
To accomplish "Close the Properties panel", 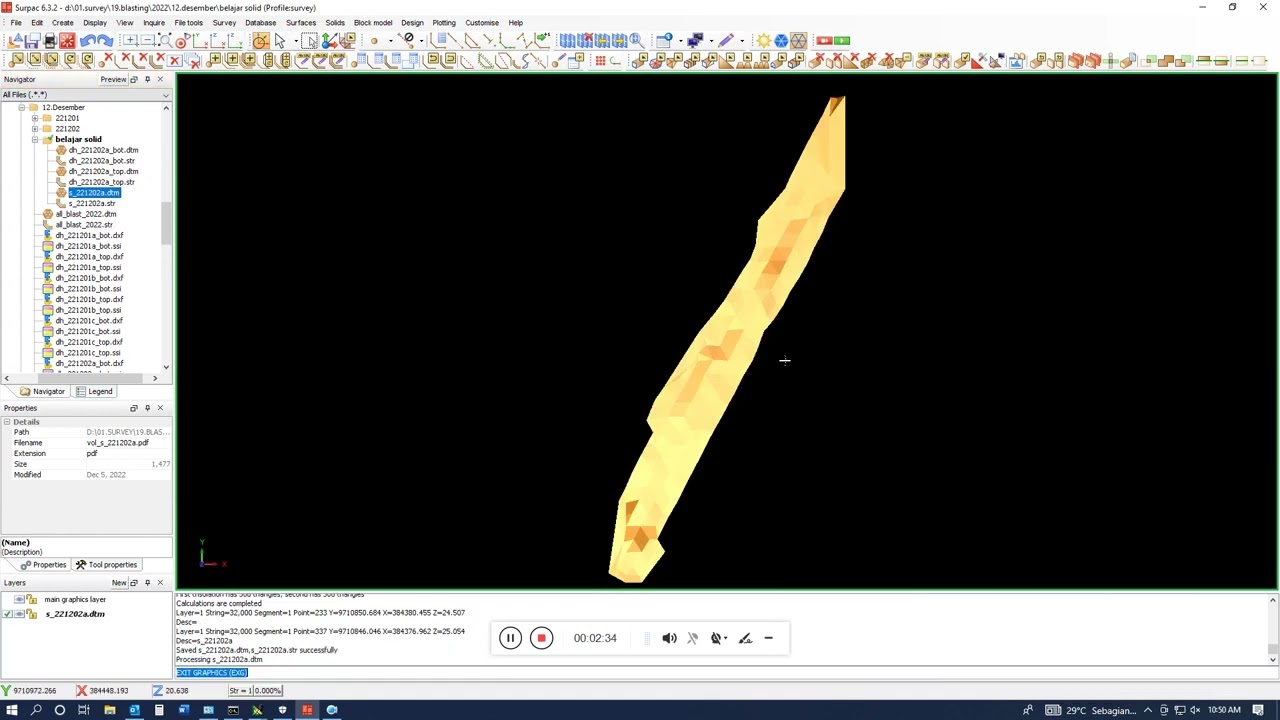I will click(160, 408).
